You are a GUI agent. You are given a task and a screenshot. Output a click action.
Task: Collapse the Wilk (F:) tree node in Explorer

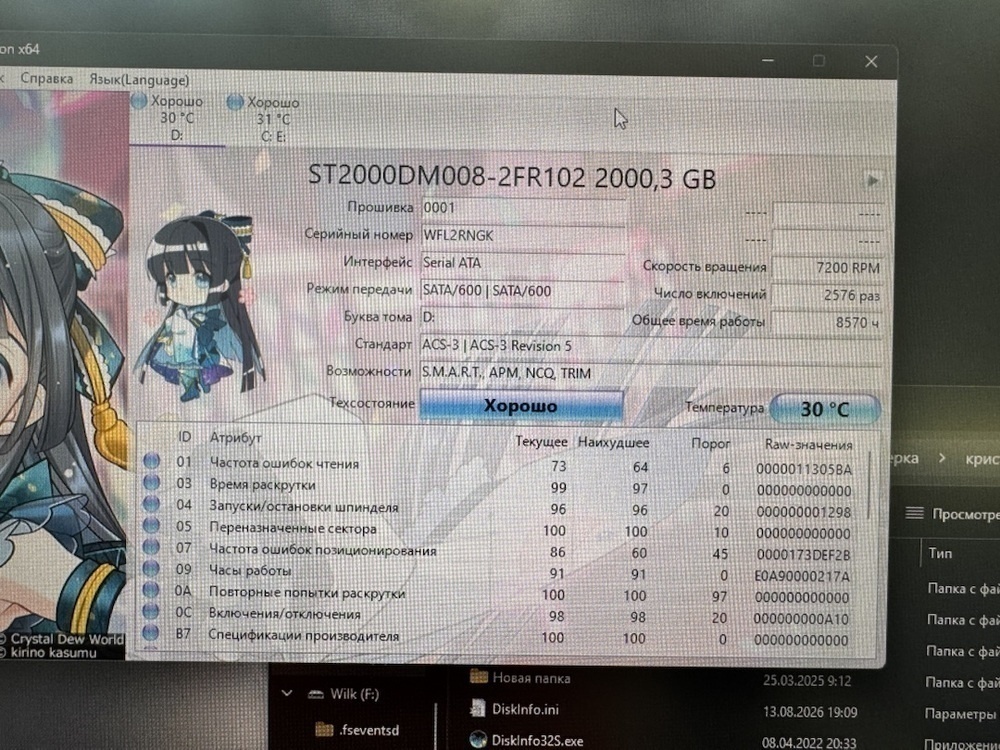coord(287,693)
